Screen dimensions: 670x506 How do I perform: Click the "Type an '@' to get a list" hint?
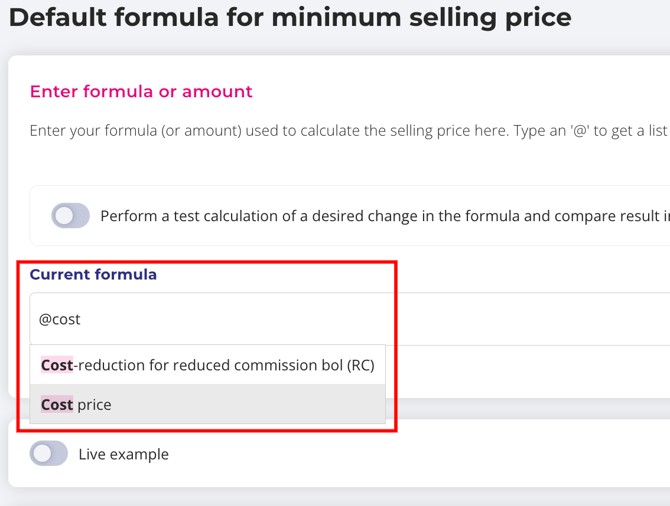(x=588, y=131)
